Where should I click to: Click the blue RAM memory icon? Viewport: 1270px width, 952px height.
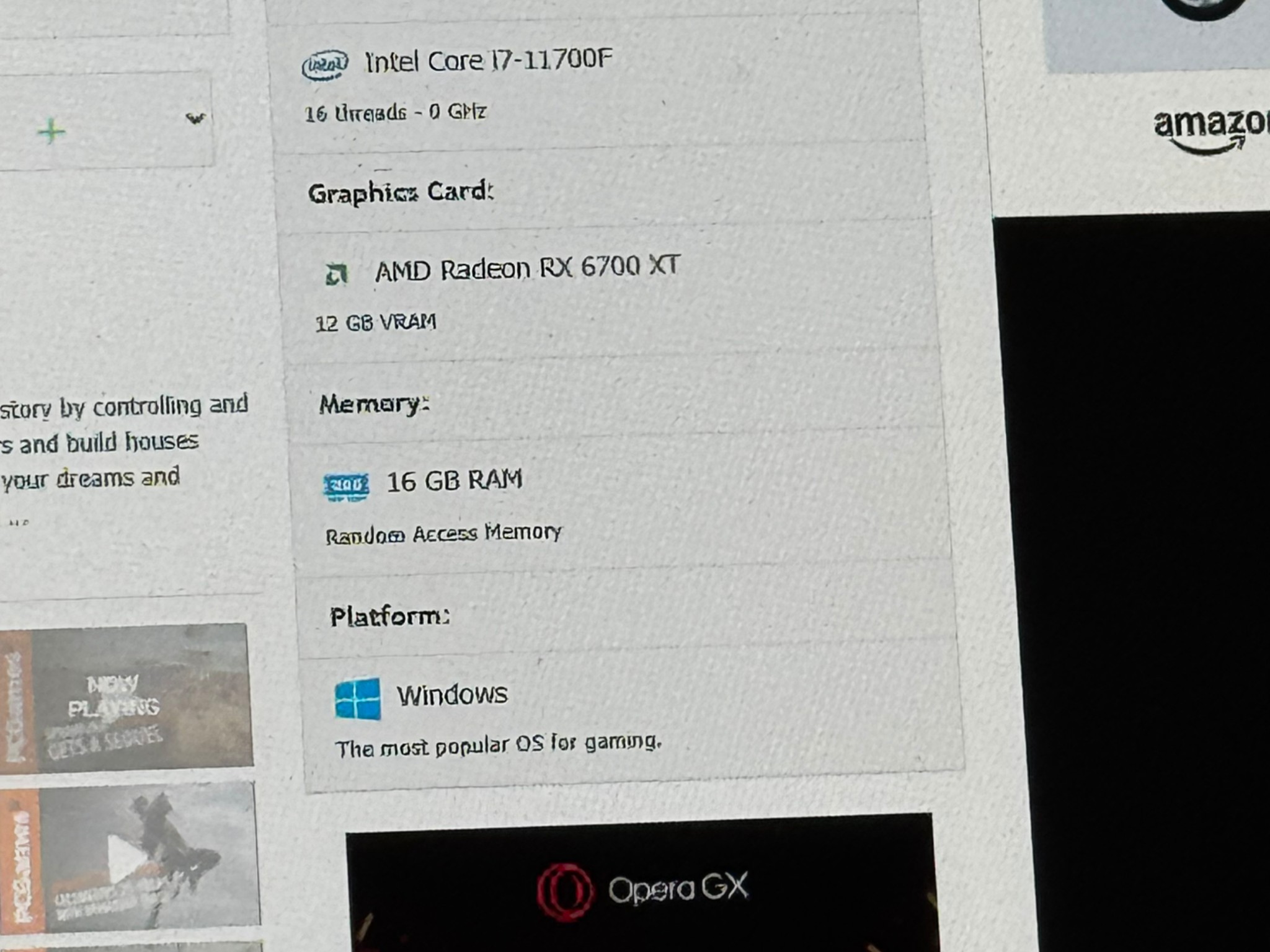point(346,486)
